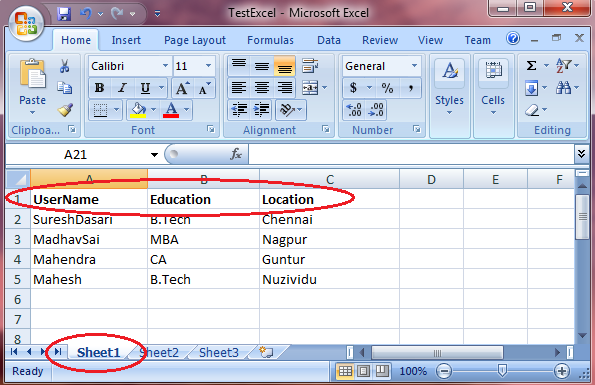The width and height of the screenshot is (595, 385).
Task: Click the Find & Select binoculars icon
Action: [563, 88]
